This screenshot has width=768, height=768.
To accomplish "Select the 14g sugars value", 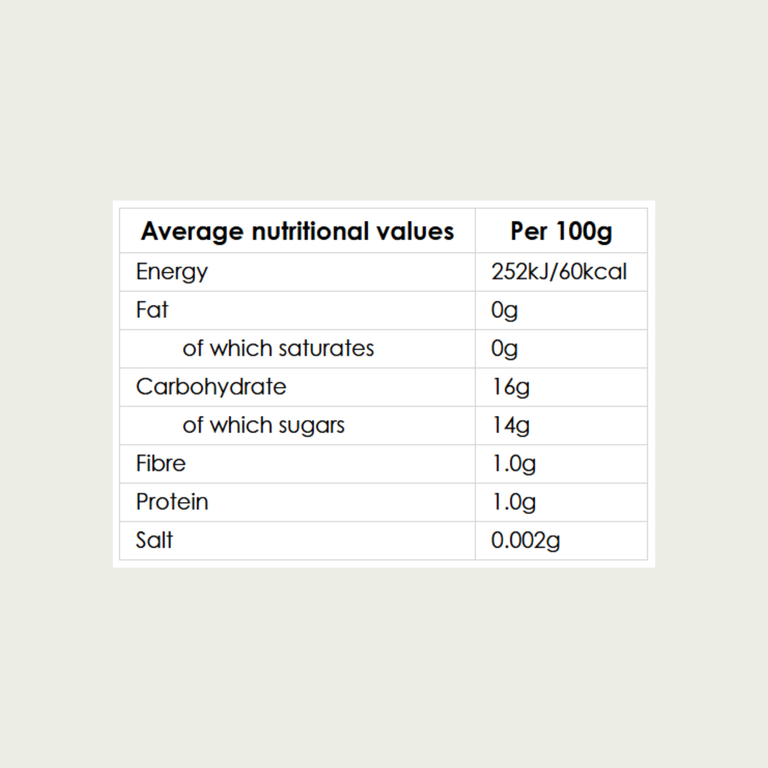I will pyautogui.click(x=511, y=426).
